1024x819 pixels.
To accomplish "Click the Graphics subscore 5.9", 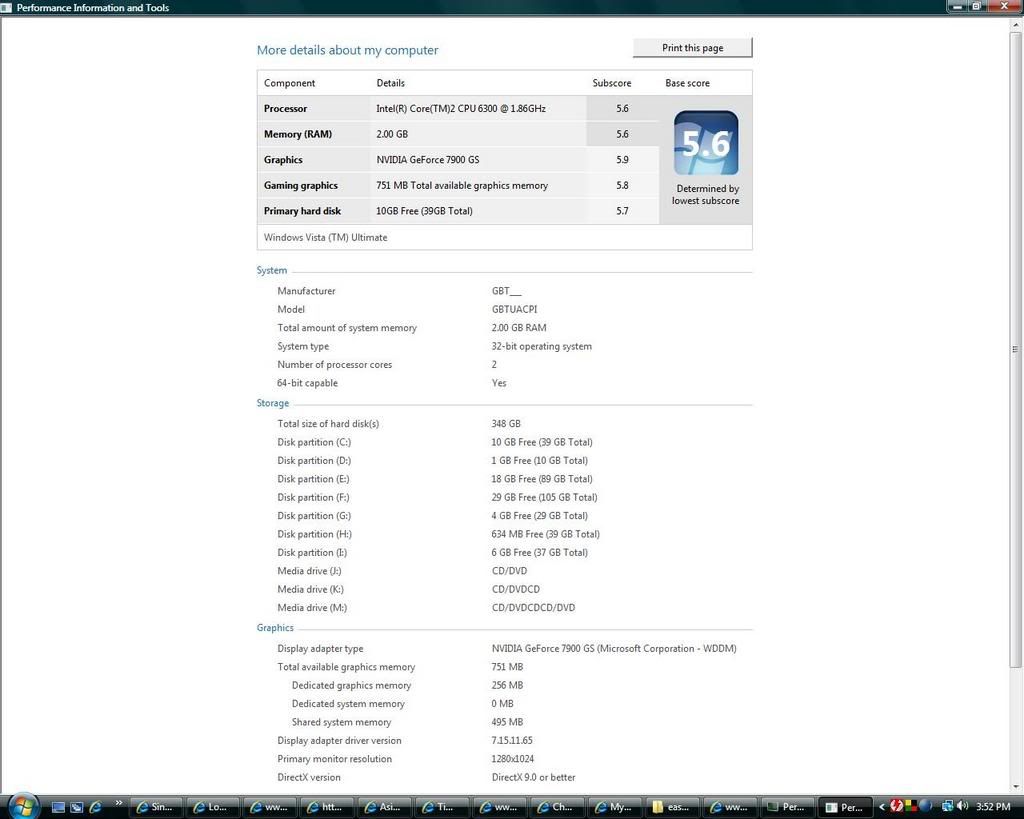I will point(622,159).
